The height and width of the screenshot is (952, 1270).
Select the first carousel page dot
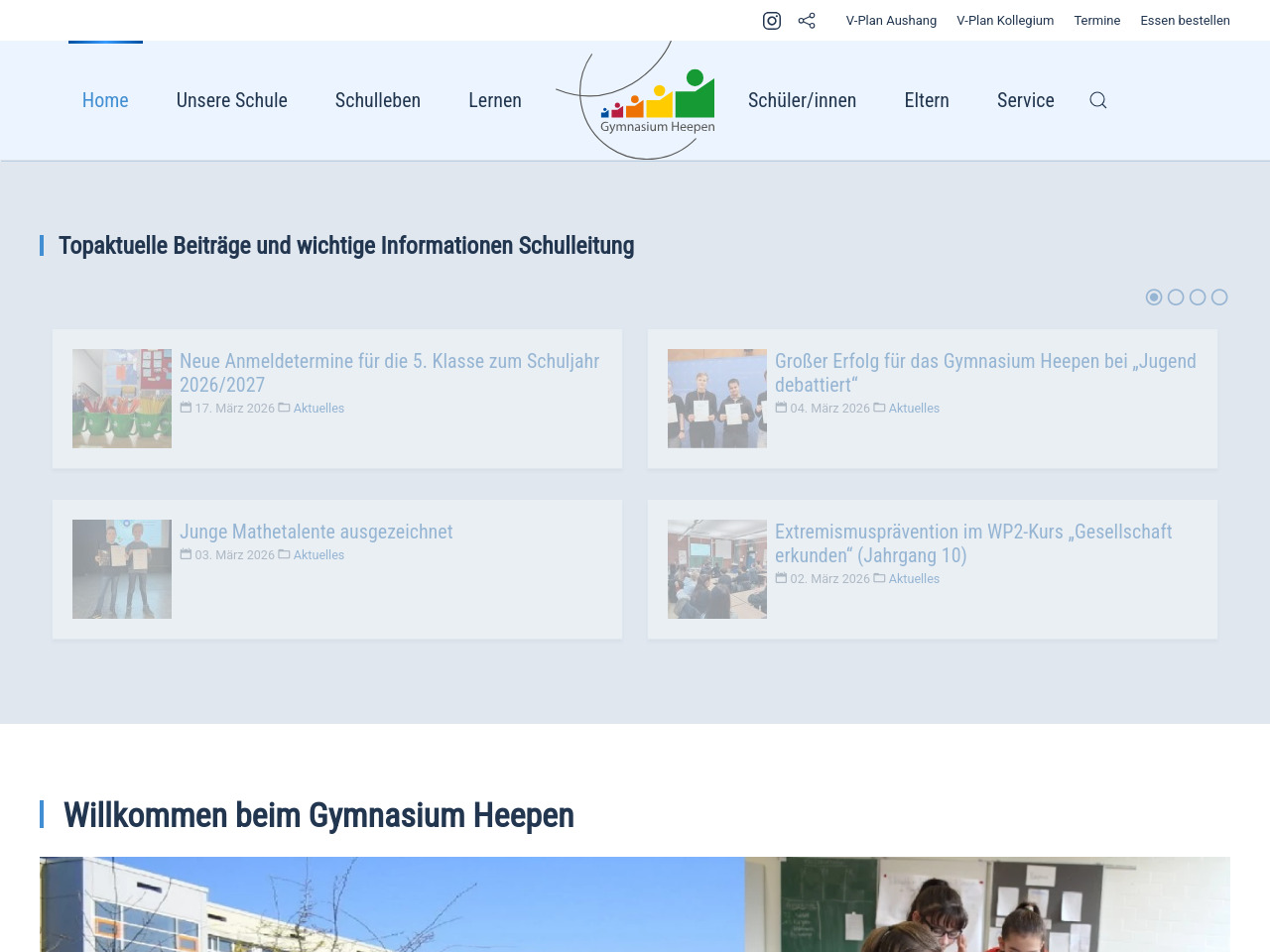click(1154, 297)
